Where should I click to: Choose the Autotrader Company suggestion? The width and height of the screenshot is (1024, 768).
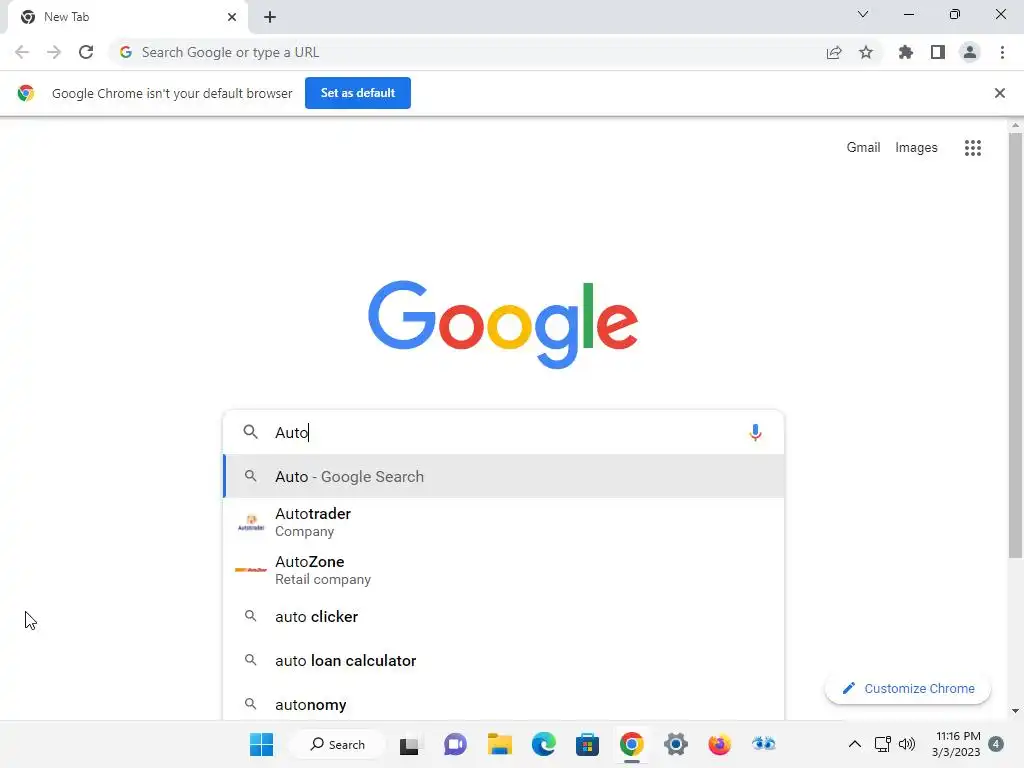coord(503,522)
